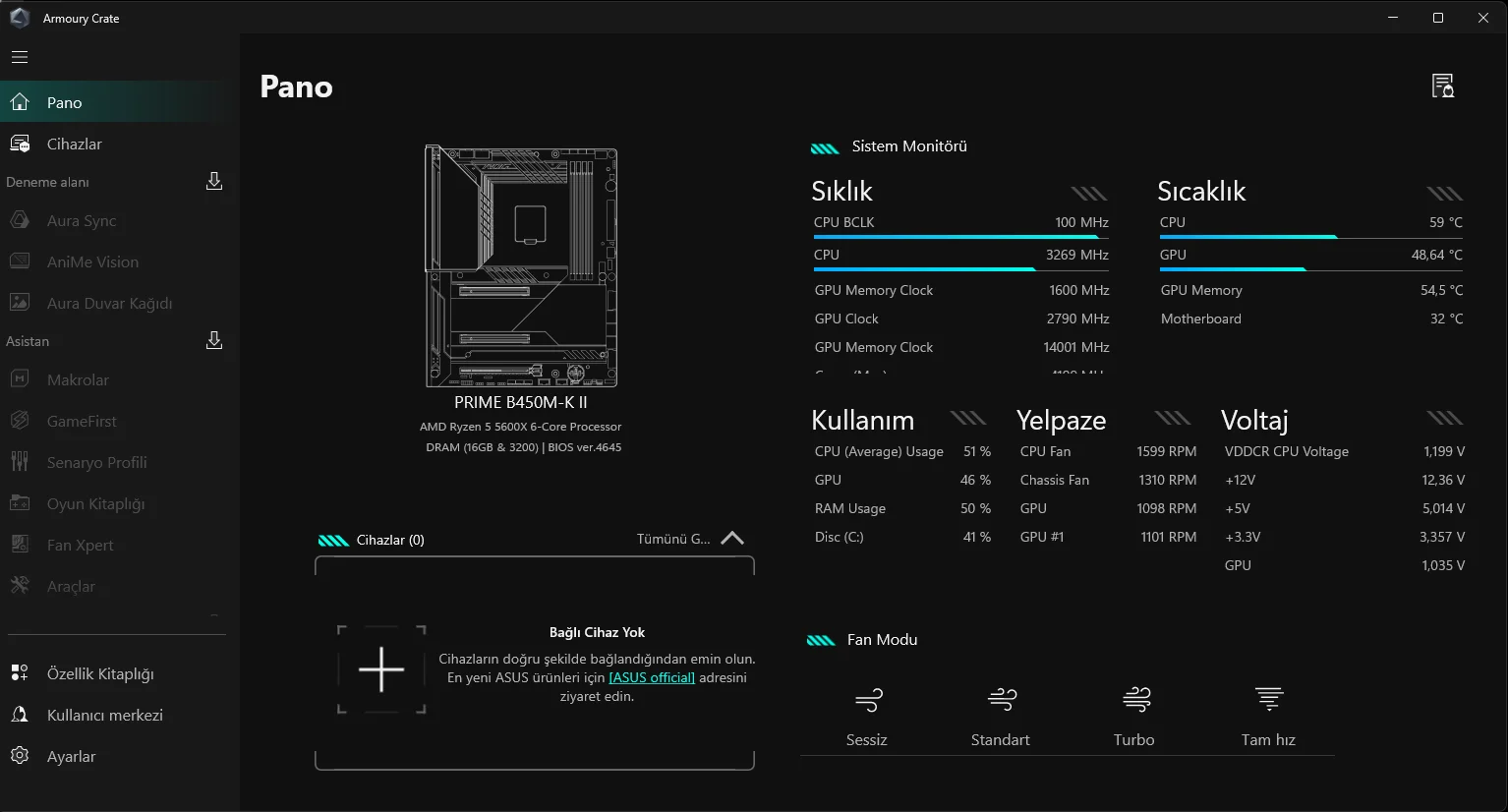Open the hamburger navigation menu
The width and height of the screenshot is (1508, 812).
20,57
